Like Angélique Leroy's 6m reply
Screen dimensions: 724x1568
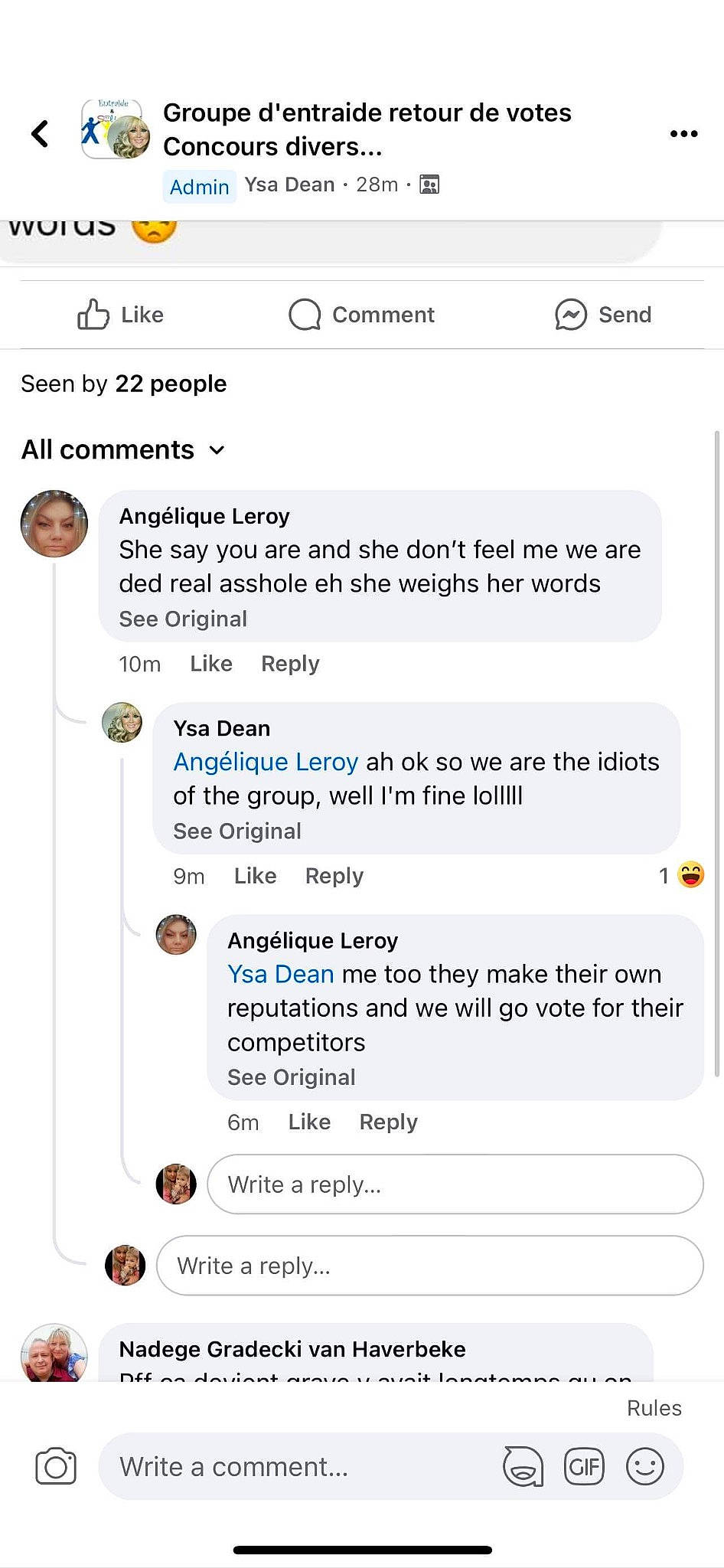tap(309, 1122)
